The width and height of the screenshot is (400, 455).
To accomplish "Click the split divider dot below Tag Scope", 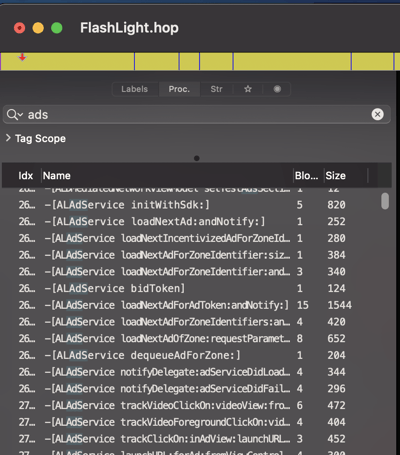I will tap(197, 158).
